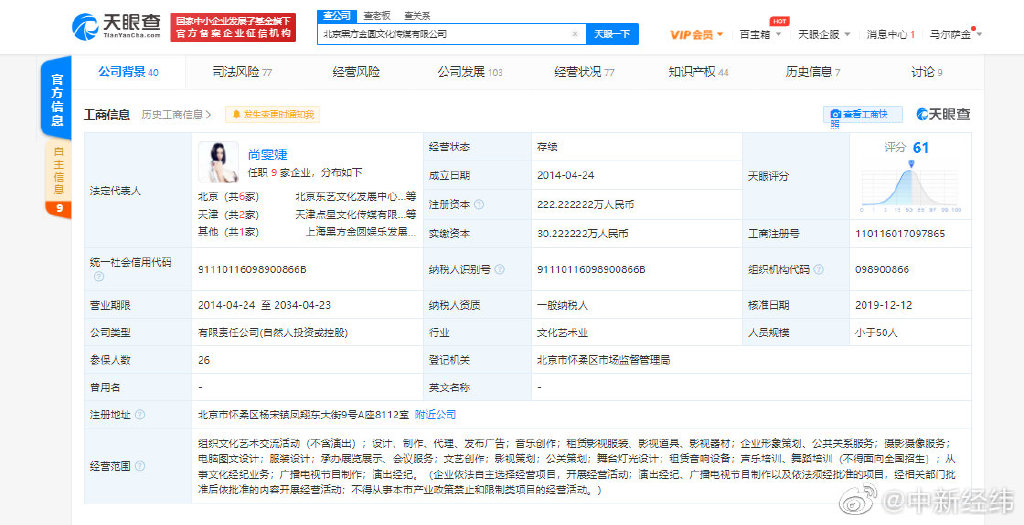The height and width of the screenshot is (525, 1024).
Task: Click the help icon next to 经营范围
Action: pos(140,466)
